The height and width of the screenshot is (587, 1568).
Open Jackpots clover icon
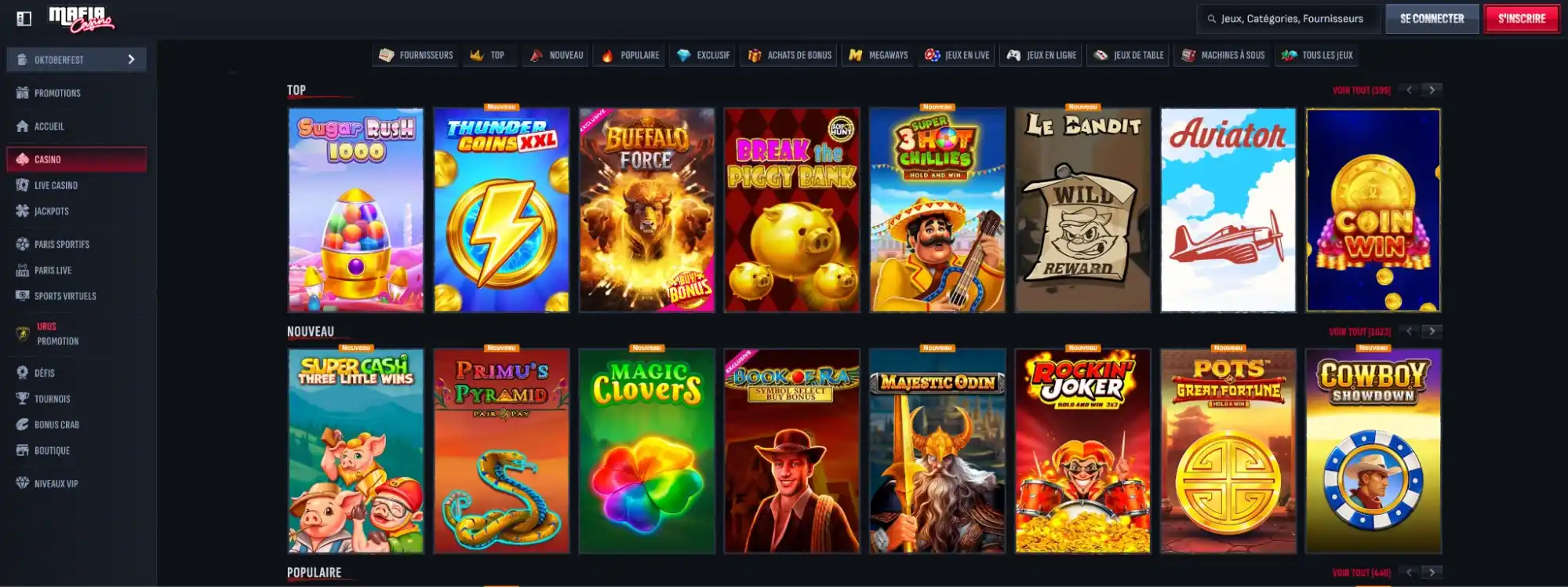[22, 211]
